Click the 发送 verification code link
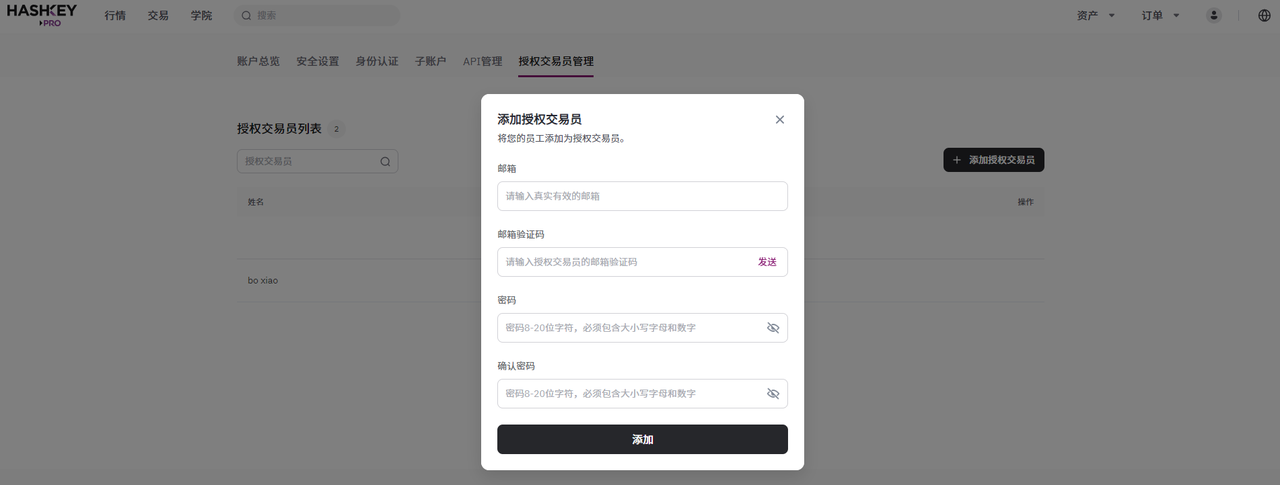Image resolution: width=1280 pixels, height=485 pixels. point(767,262)
